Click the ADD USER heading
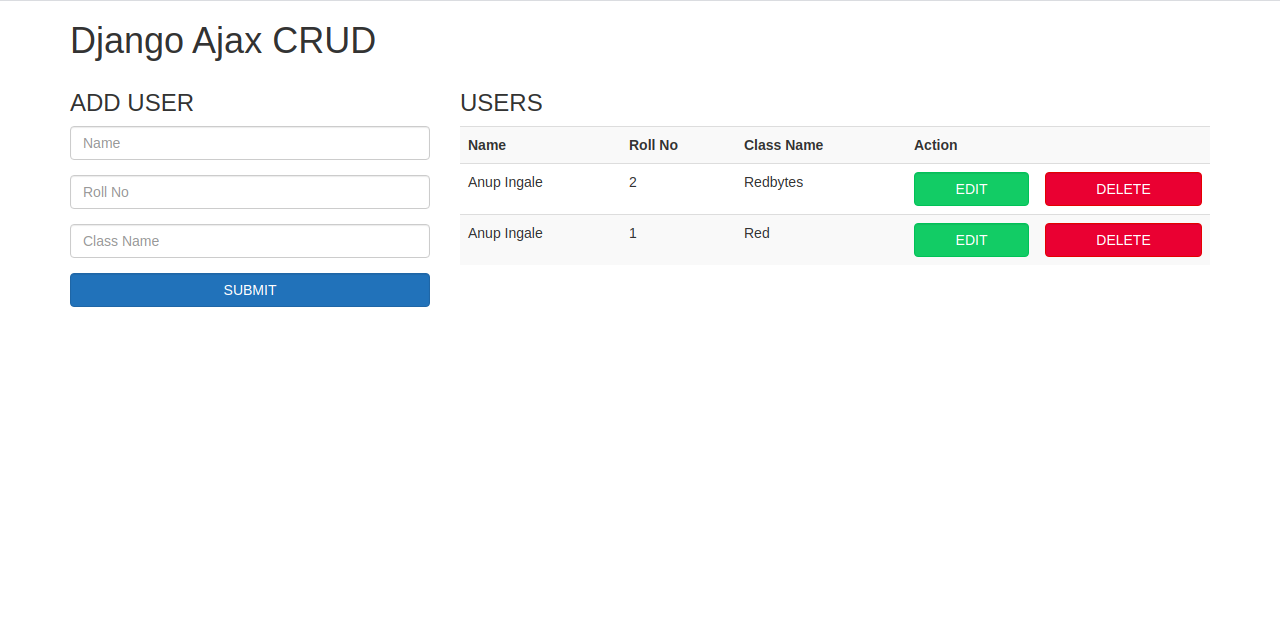 (132, 103)
